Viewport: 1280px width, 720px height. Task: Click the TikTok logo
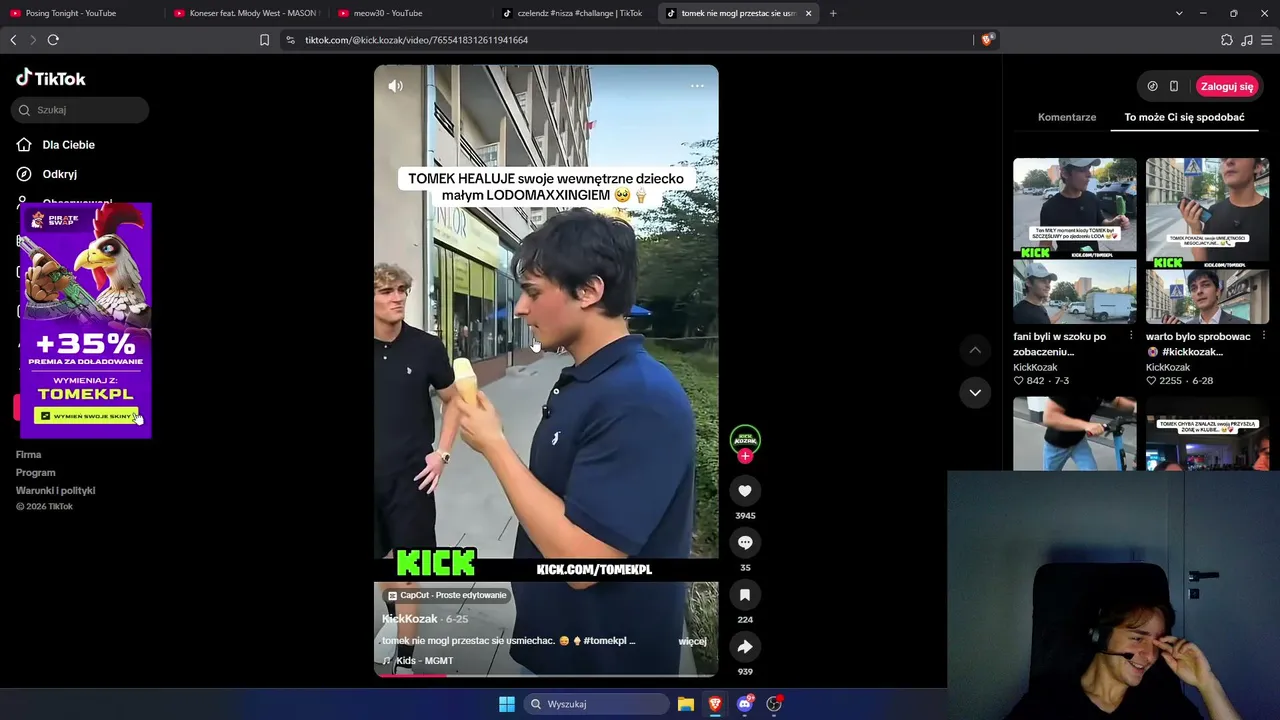pos(51,78)
